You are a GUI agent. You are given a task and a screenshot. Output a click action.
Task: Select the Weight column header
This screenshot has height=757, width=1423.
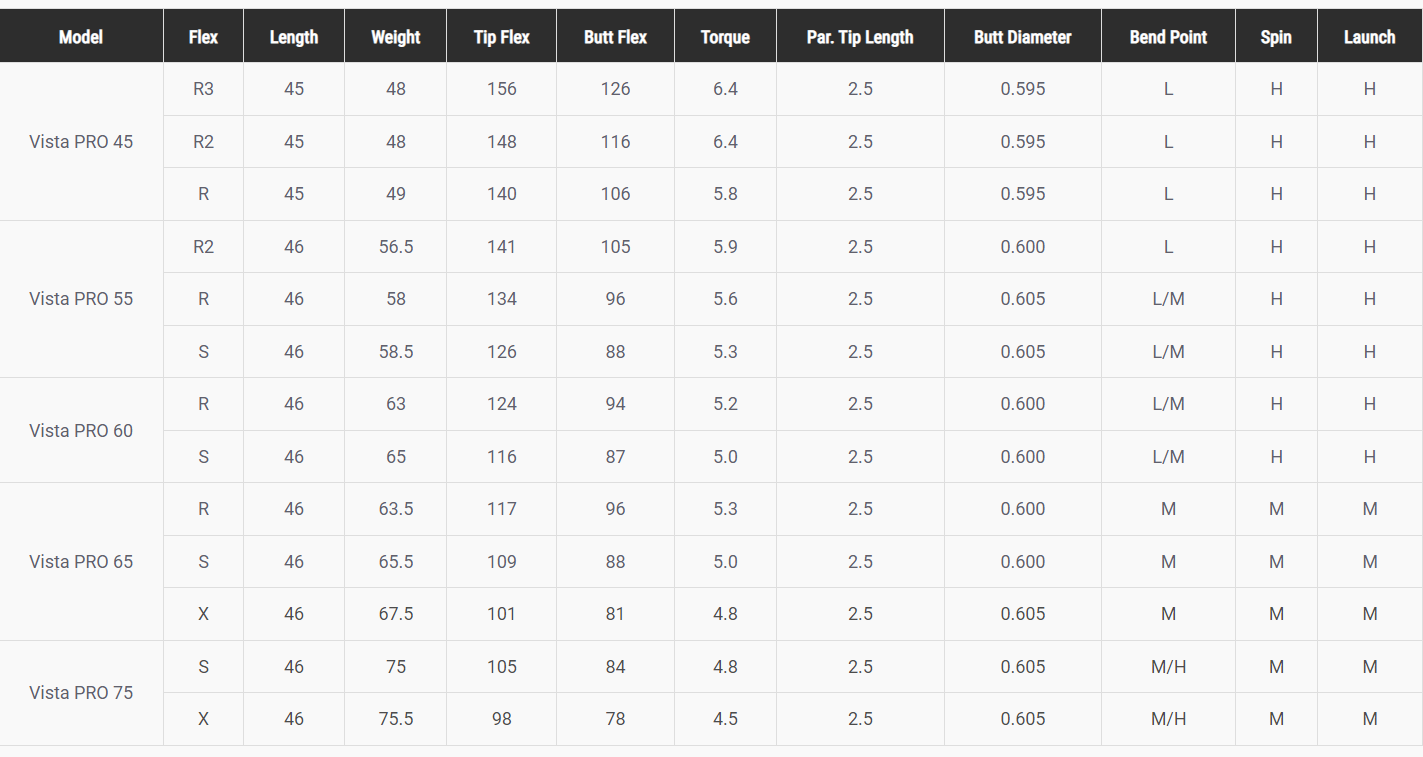[x=395, y=37]
